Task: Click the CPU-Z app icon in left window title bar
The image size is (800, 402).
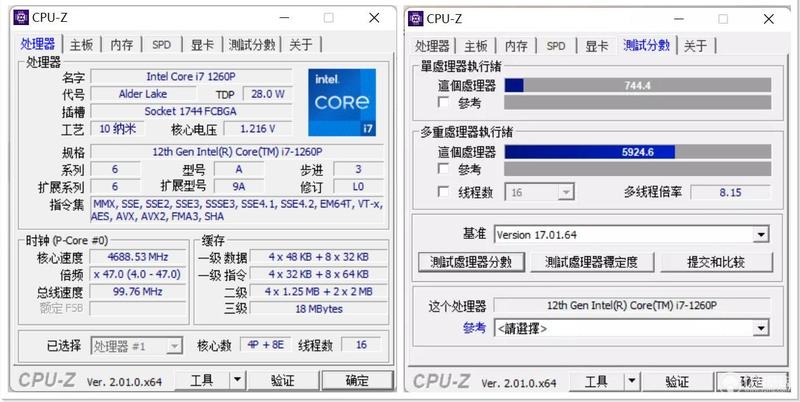Action: [x=21, y=17]
